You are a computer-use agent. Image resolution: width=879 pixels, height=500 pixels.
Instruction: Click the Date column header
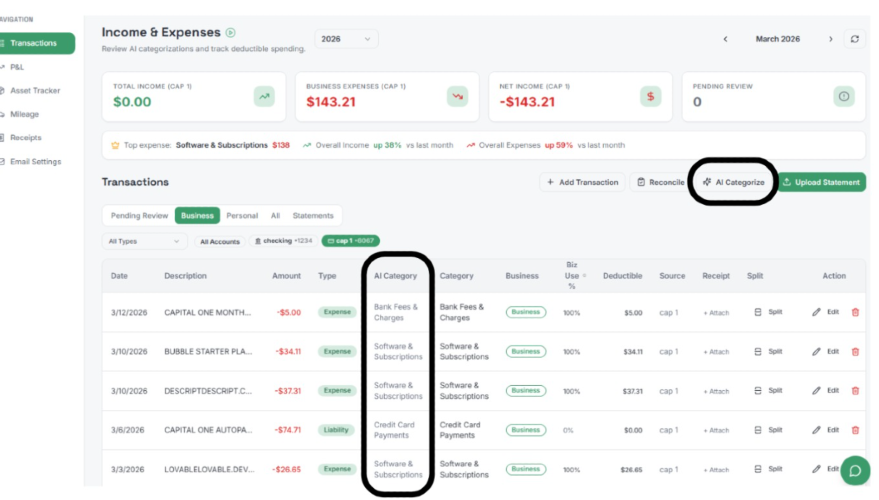click(119, 276)
